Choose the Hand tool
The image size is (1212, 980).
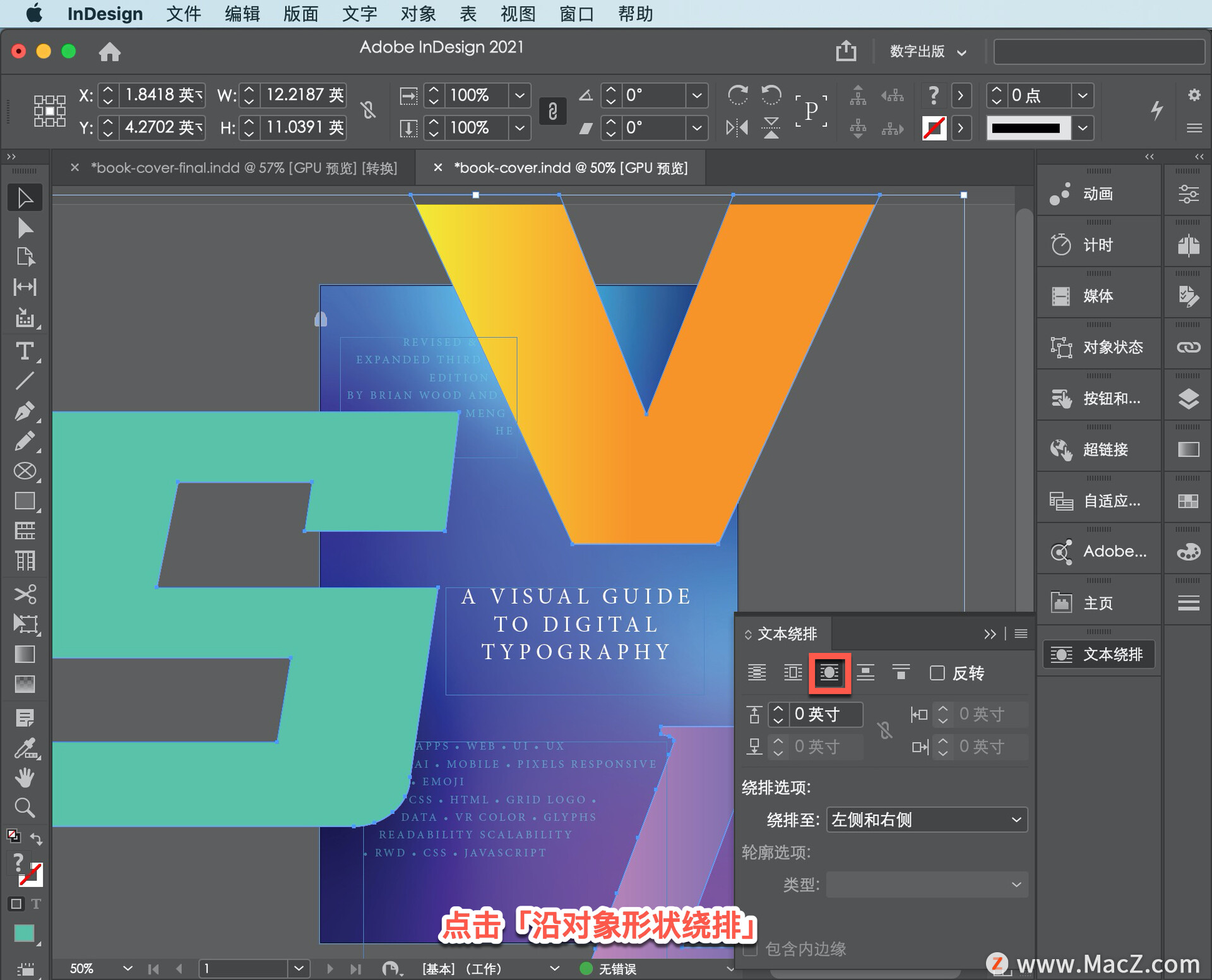pos(25,777)
